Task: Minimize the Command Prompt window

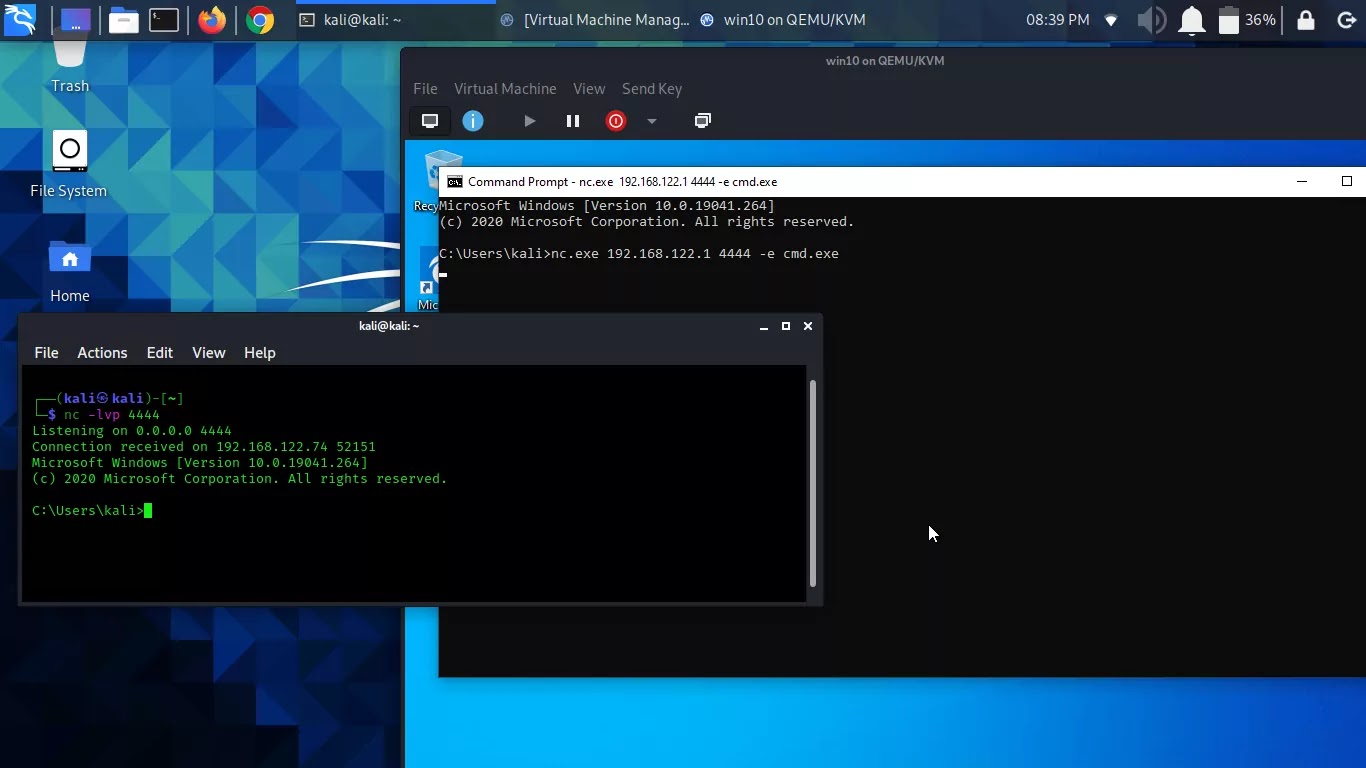Action: pos(1302,182)
